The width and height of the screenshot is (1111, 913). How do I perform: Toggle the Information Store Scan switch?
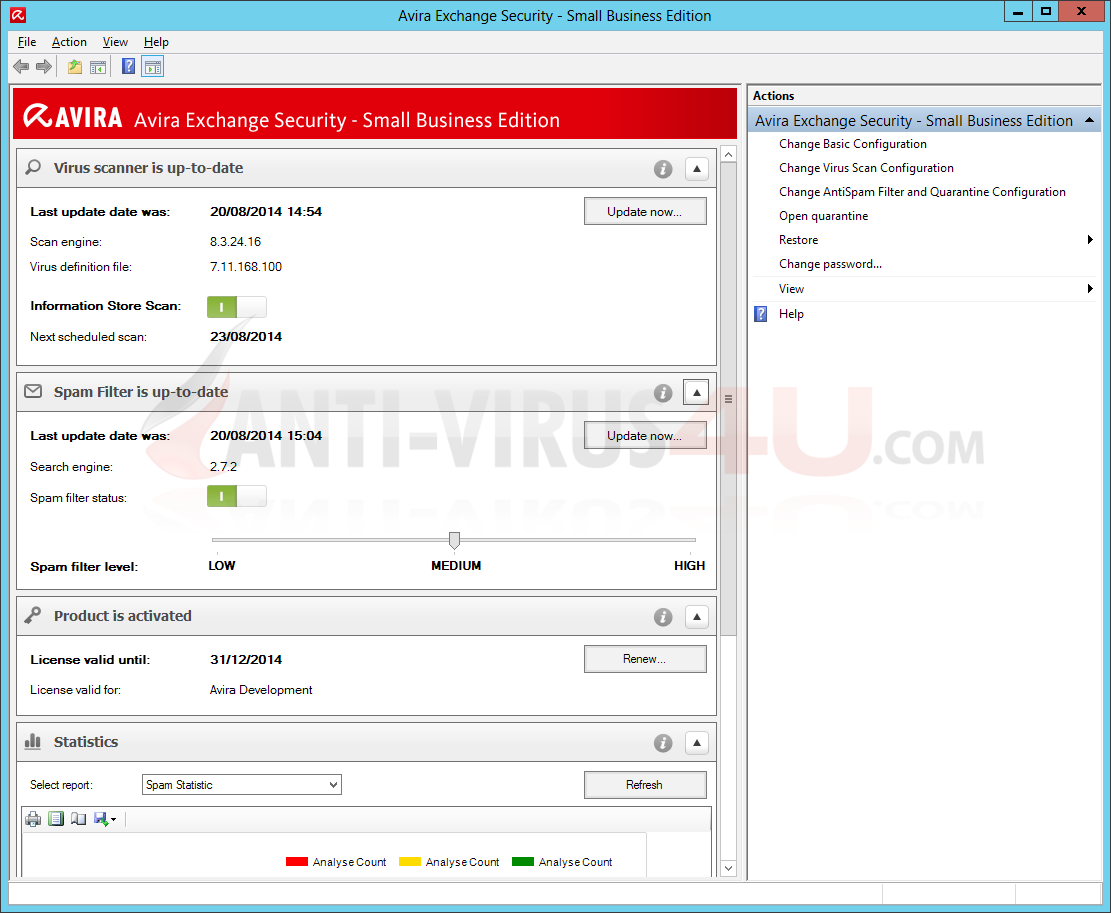coord(237,307)
